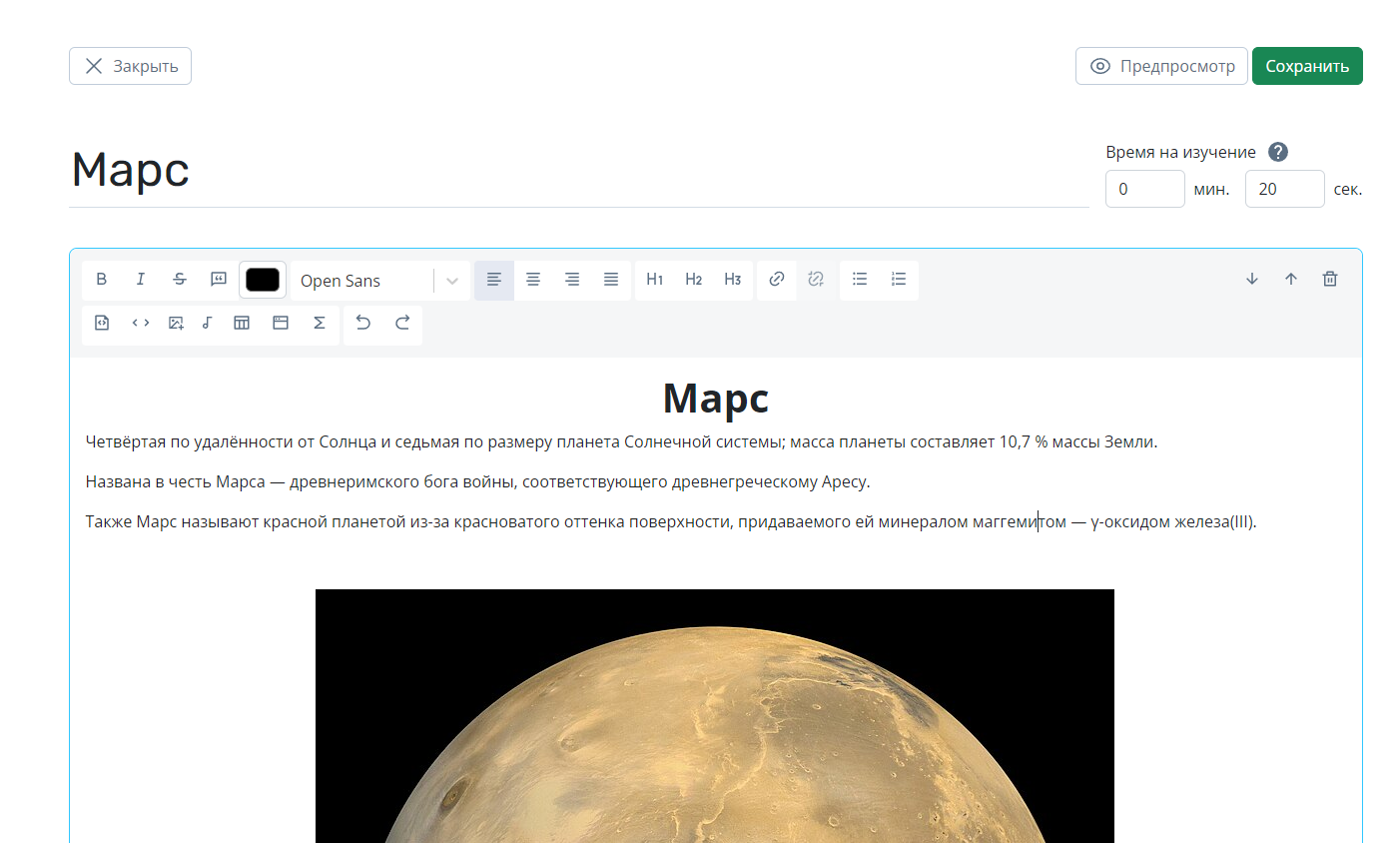Undo the last action
Screen dimensions: 1400x843
pyautogui.click(x=363, y=324)
